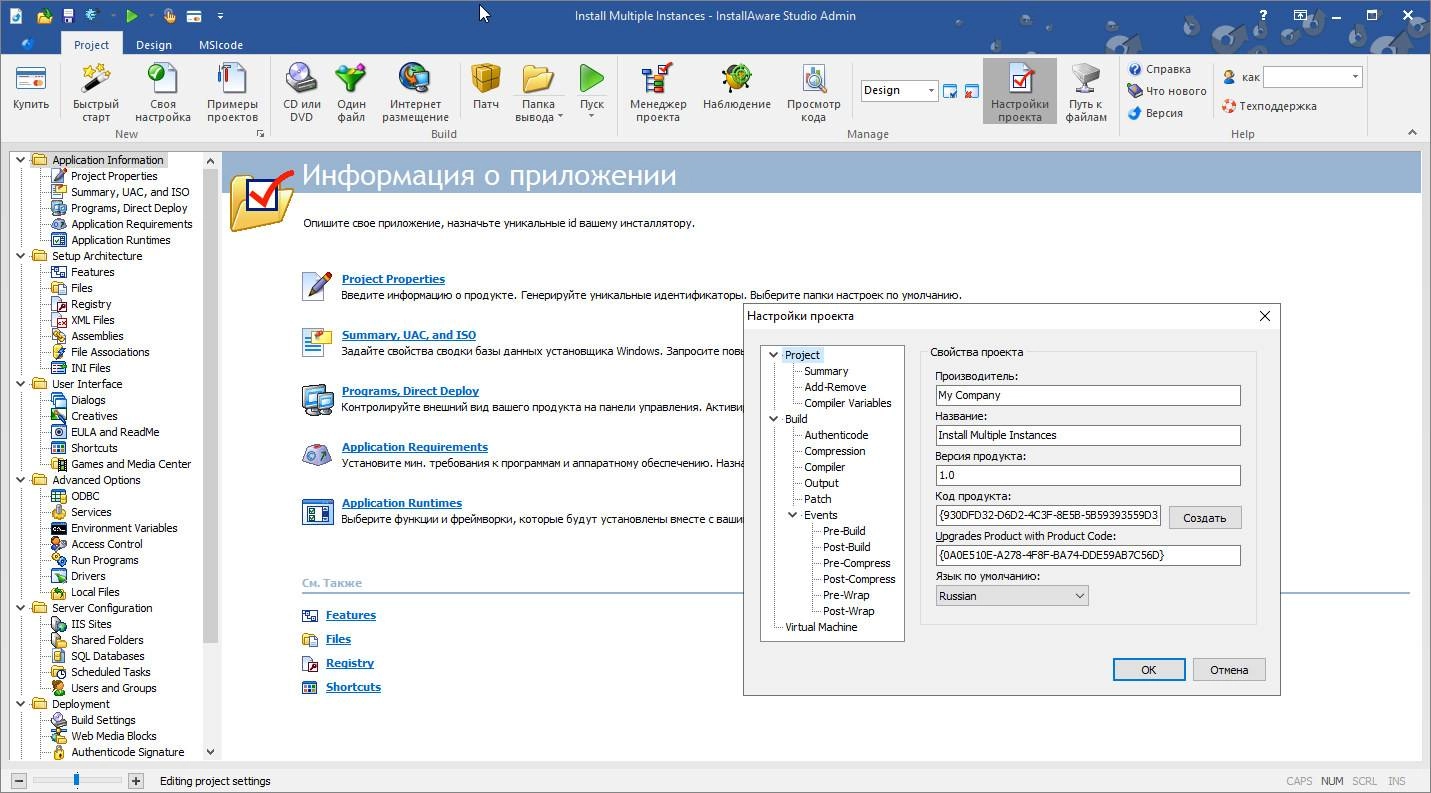Collapse Advanced Options tree node

click(20, 480)
